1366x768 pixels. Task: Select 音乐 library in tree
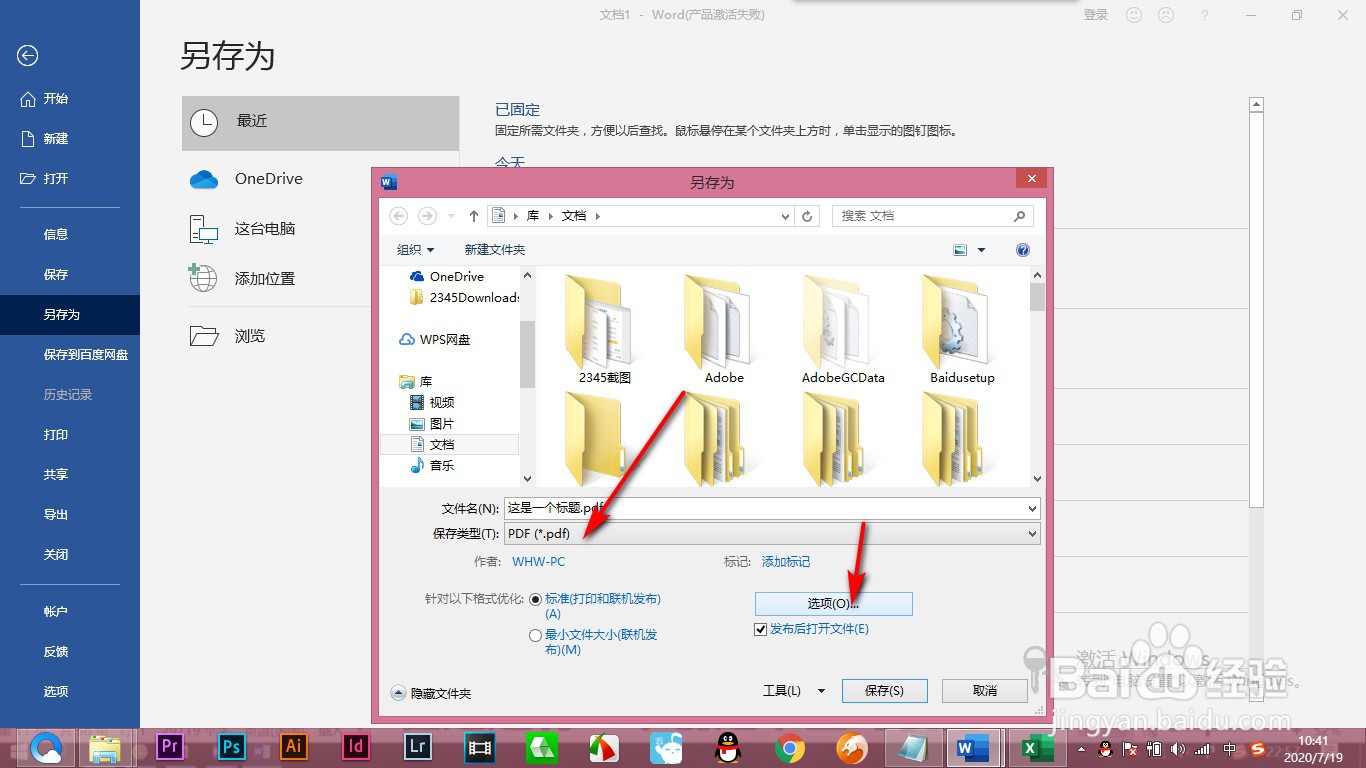tap(432, 466)
